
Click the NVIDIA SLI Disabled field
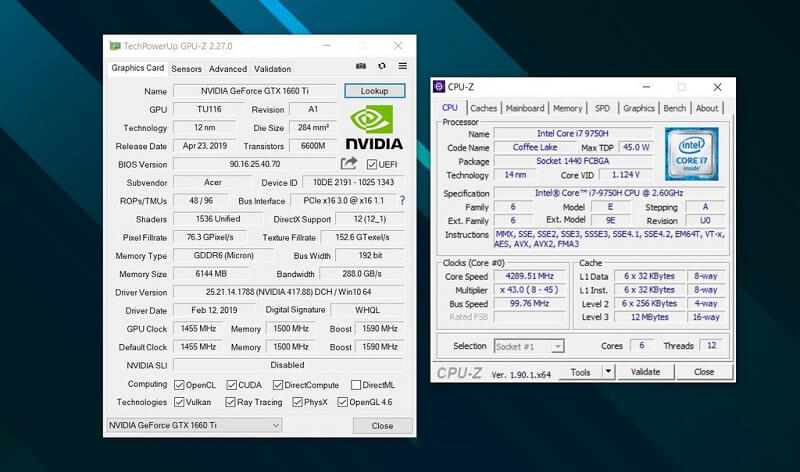tap(288, 365)
